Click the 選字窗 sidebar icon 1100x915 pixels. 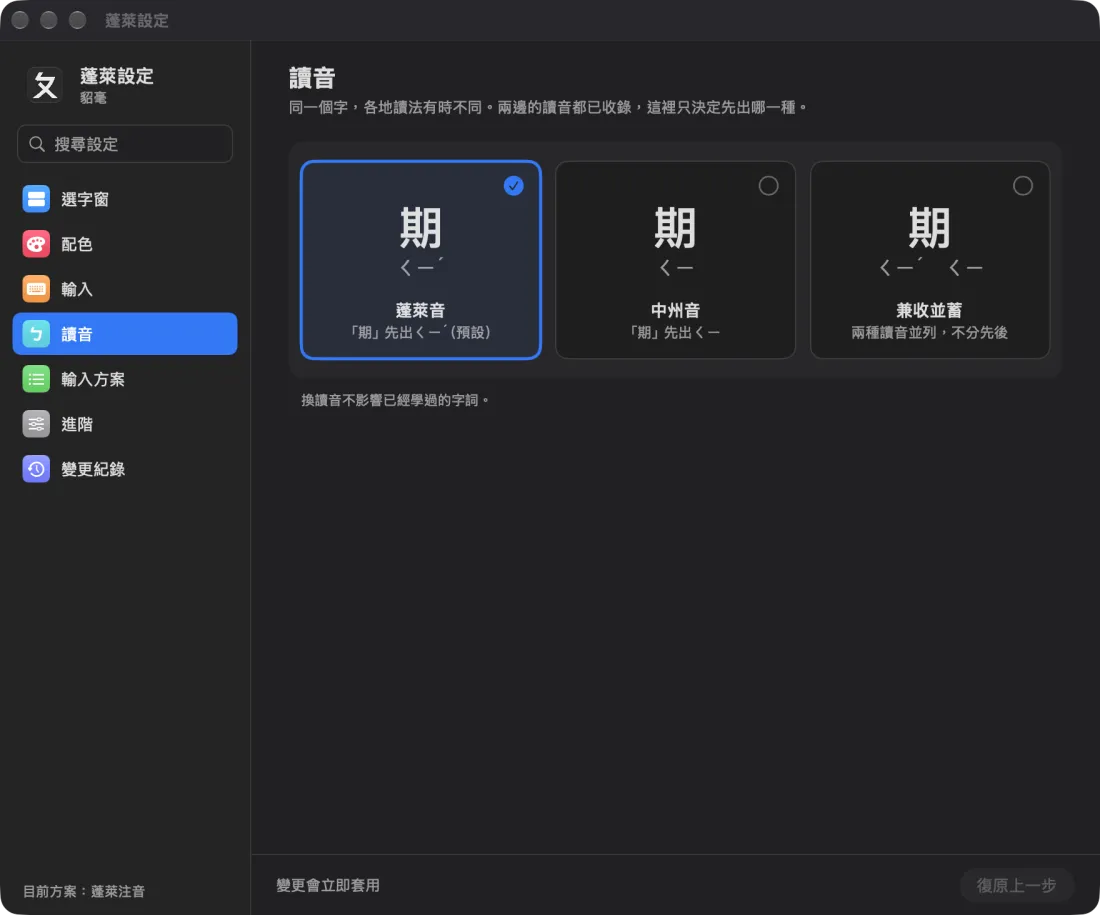click(x=36, y=199)
